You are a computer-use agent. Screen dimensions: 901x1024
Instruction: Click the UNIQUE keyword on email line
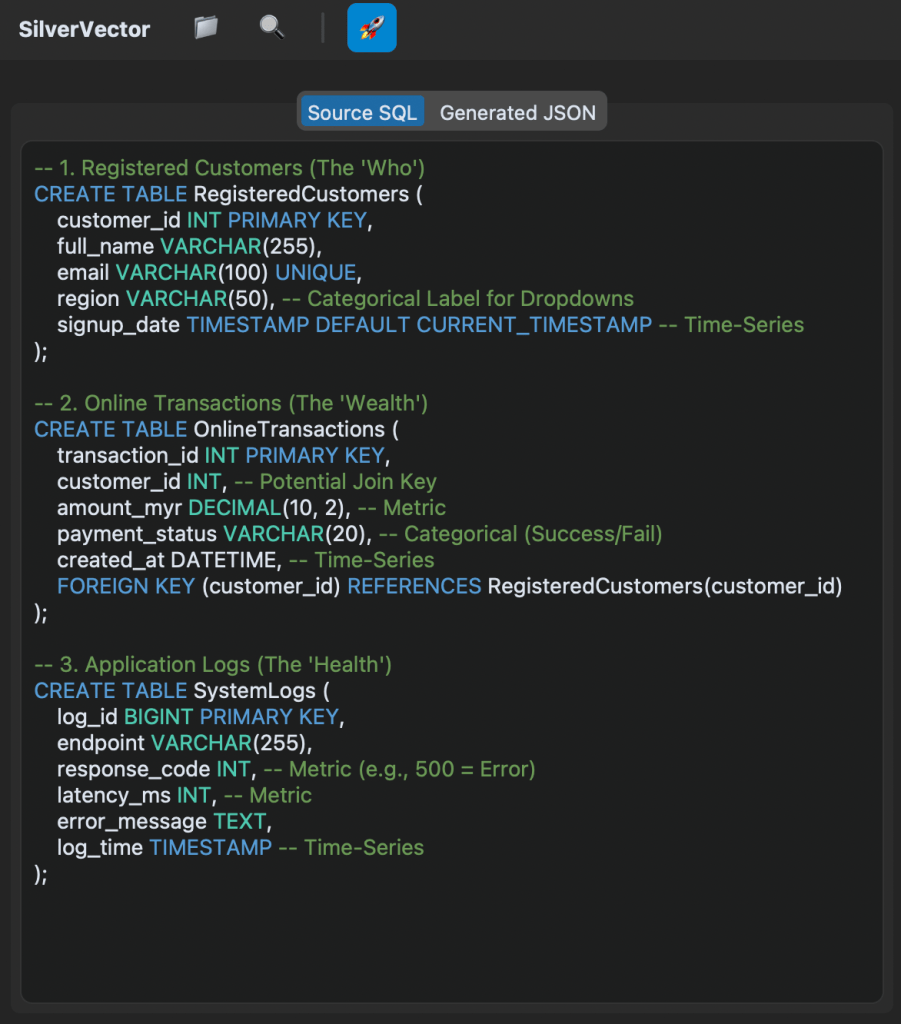pos(315,272)
